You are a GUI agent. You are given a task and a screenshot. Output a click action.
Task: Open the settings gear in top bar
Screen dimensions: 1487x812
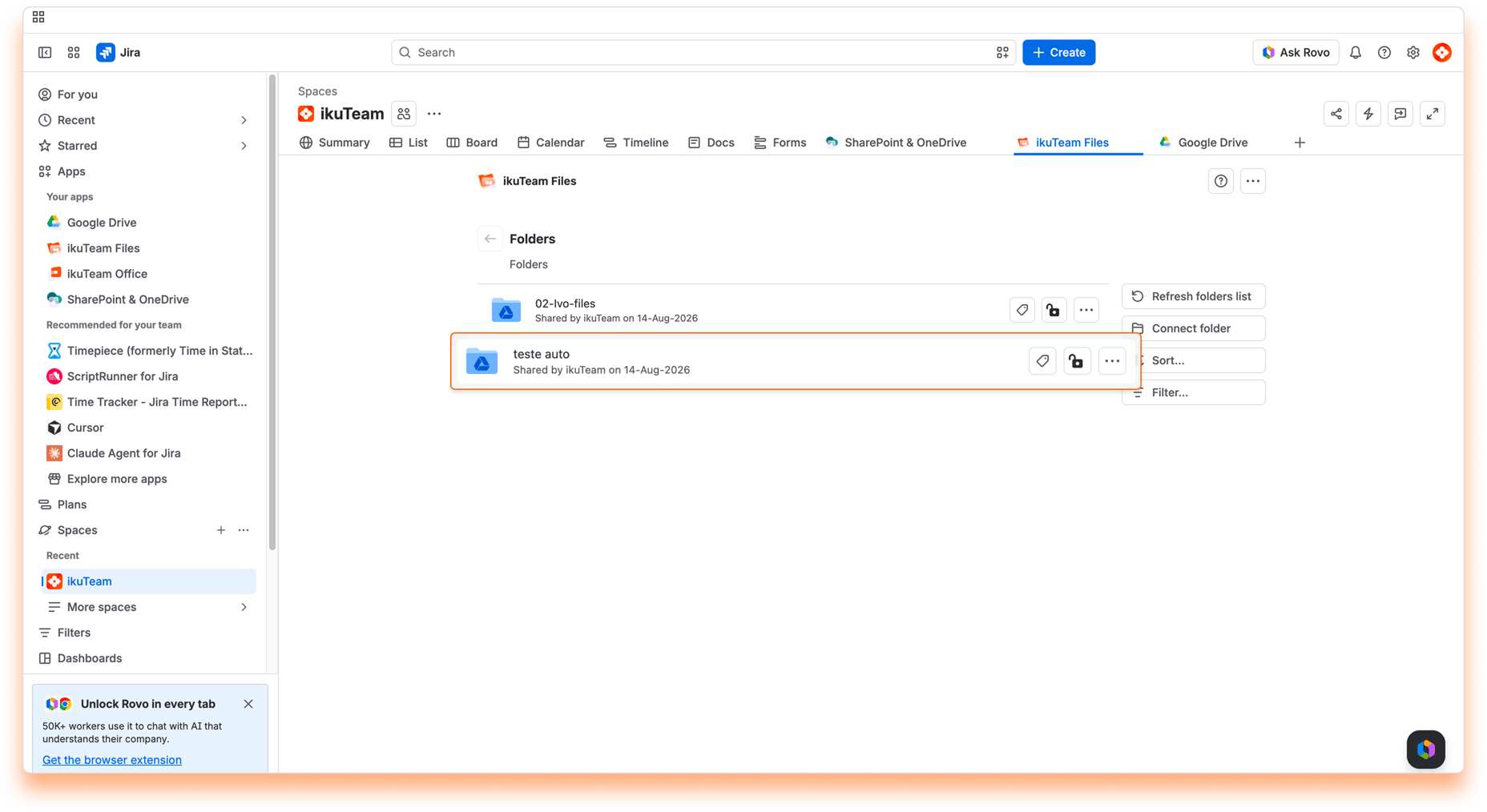[1412, 52]
